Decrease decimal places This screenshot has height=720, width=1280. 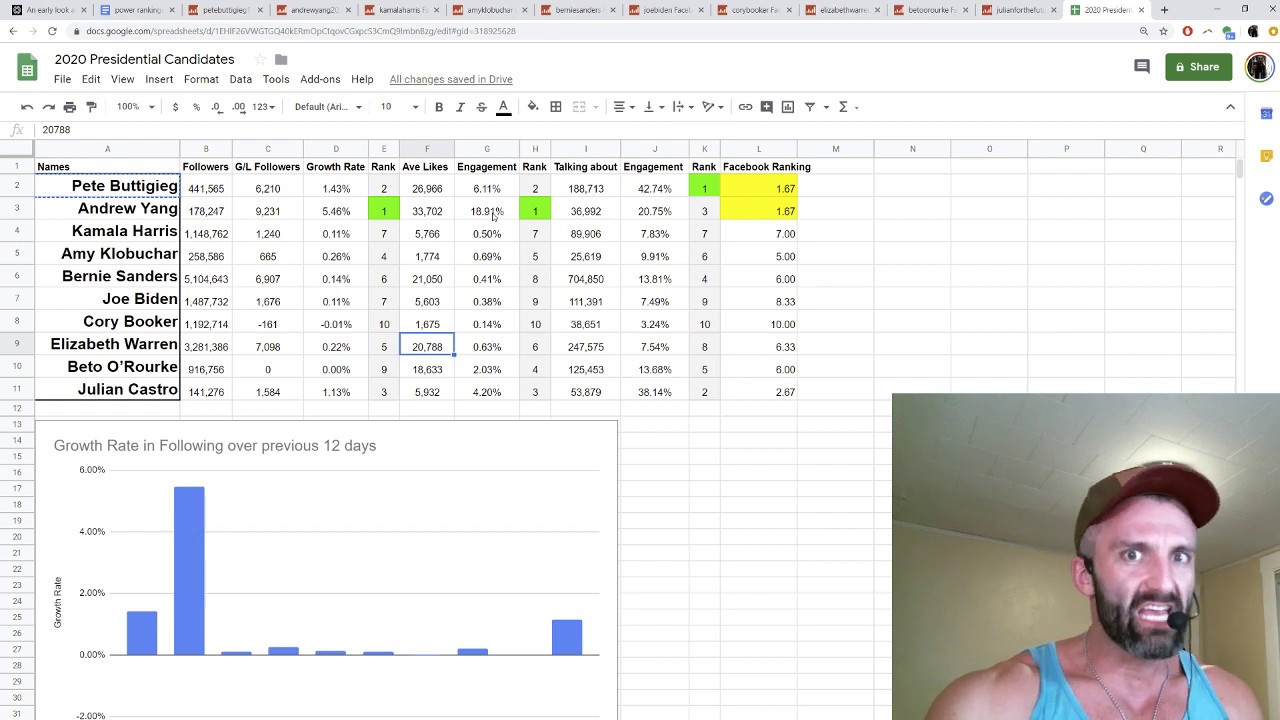click(x=216, y=107)
